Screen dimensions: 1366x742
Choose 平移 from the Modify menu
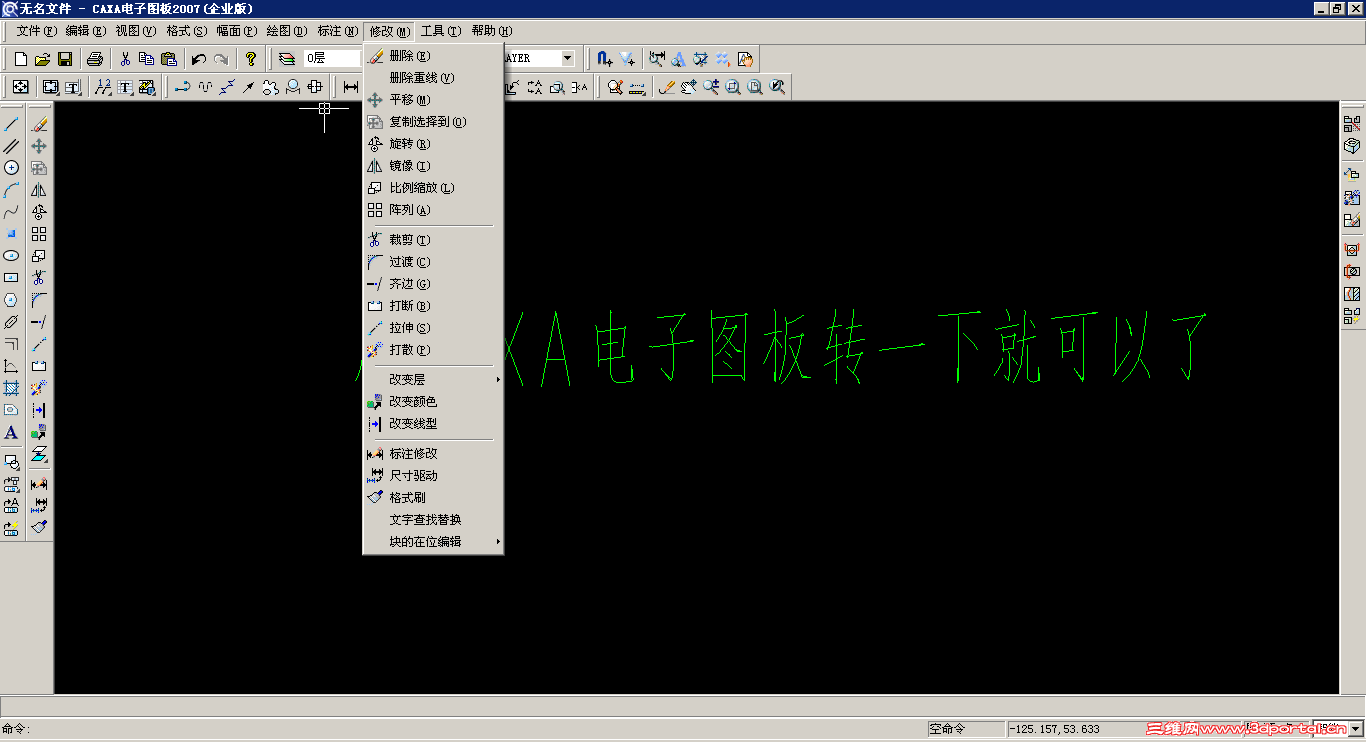[x=433, y=100]
